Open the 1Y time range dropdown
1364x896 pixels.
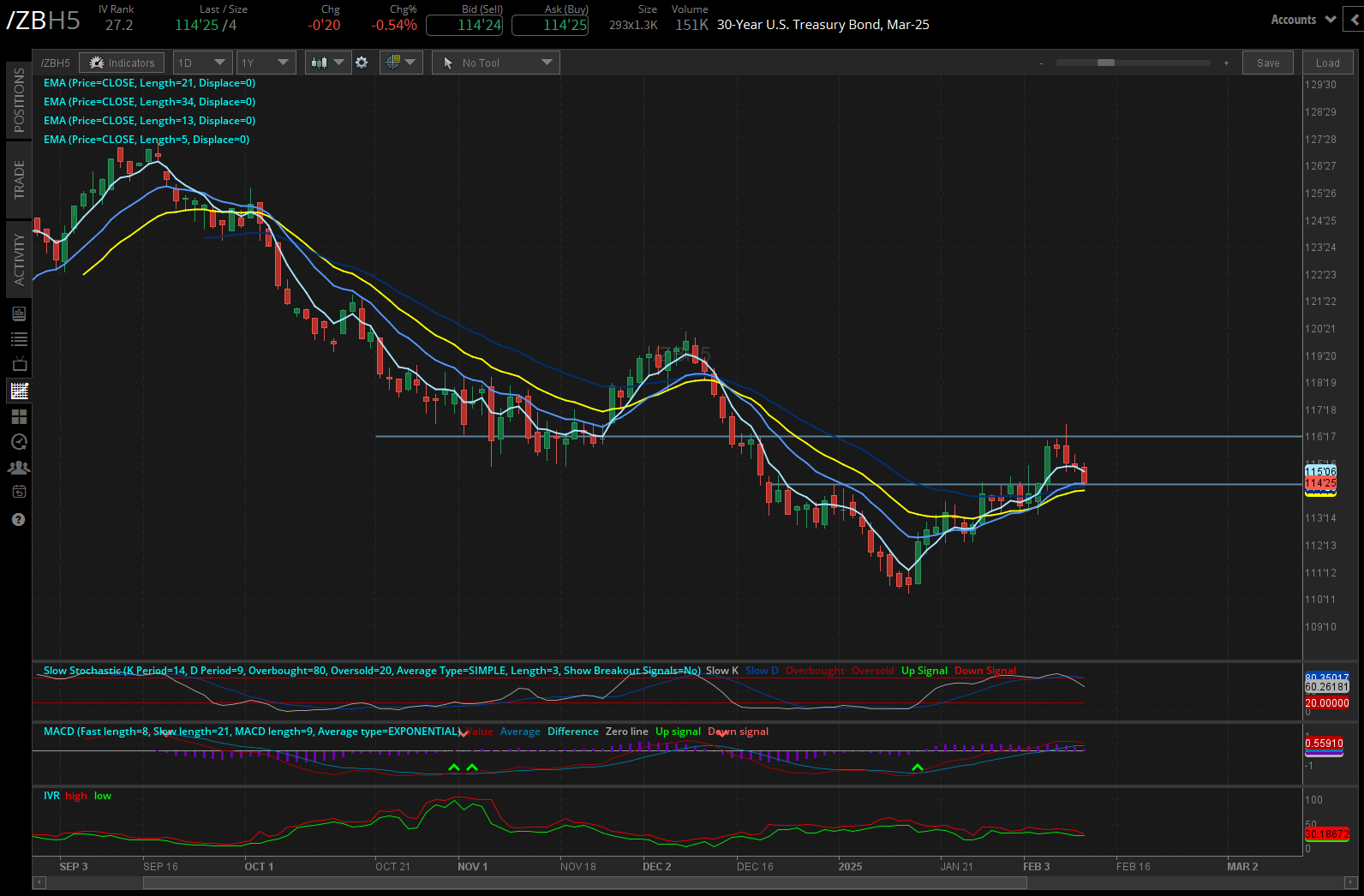click(x=266, y=63)
